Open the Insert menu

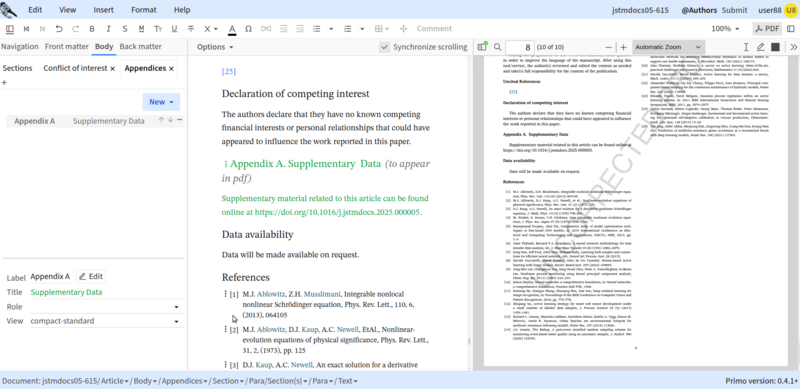[104, 10]
